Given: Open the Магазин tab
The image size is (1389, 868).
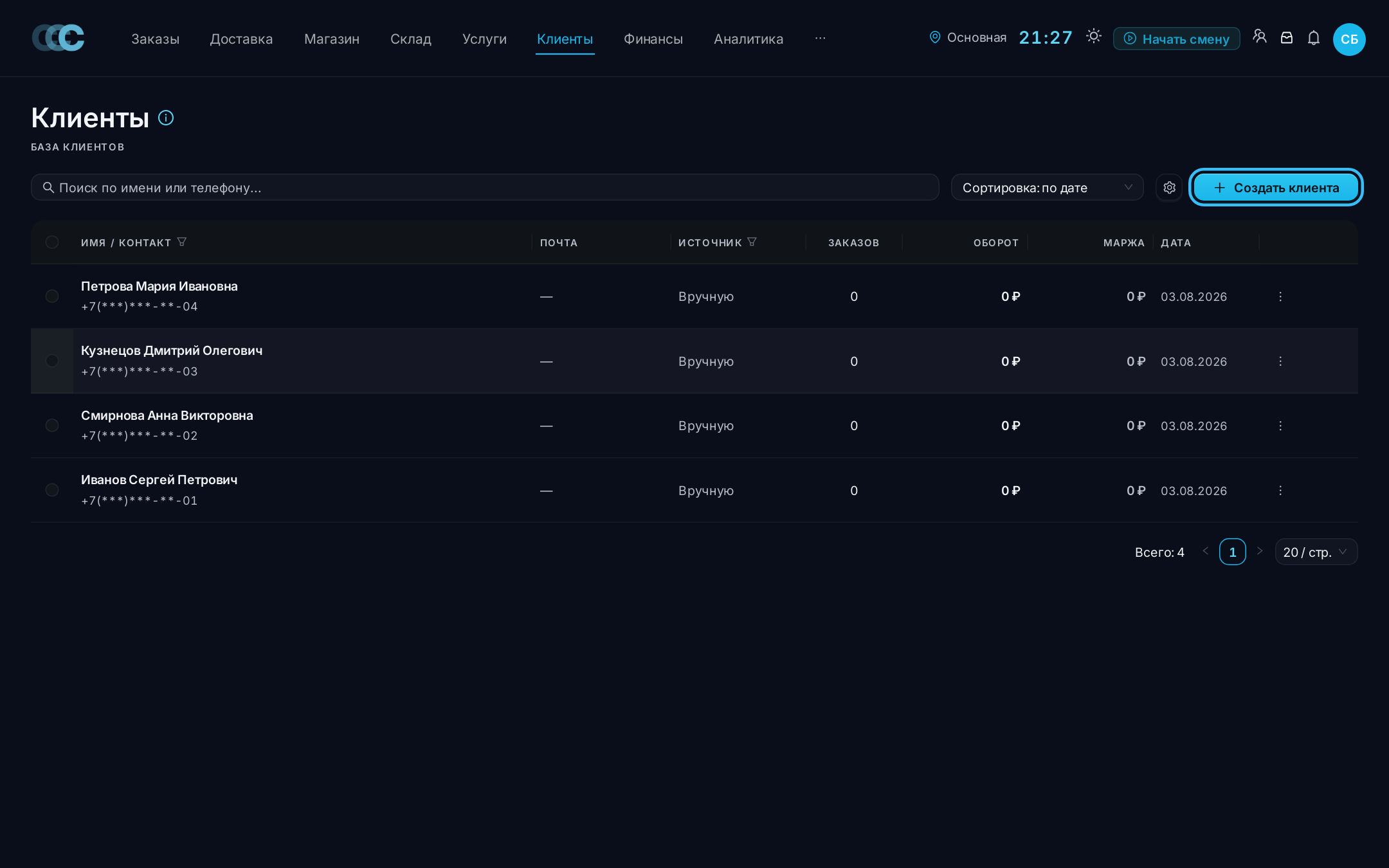Looking at the screenshot, I should tap(332, 39).
